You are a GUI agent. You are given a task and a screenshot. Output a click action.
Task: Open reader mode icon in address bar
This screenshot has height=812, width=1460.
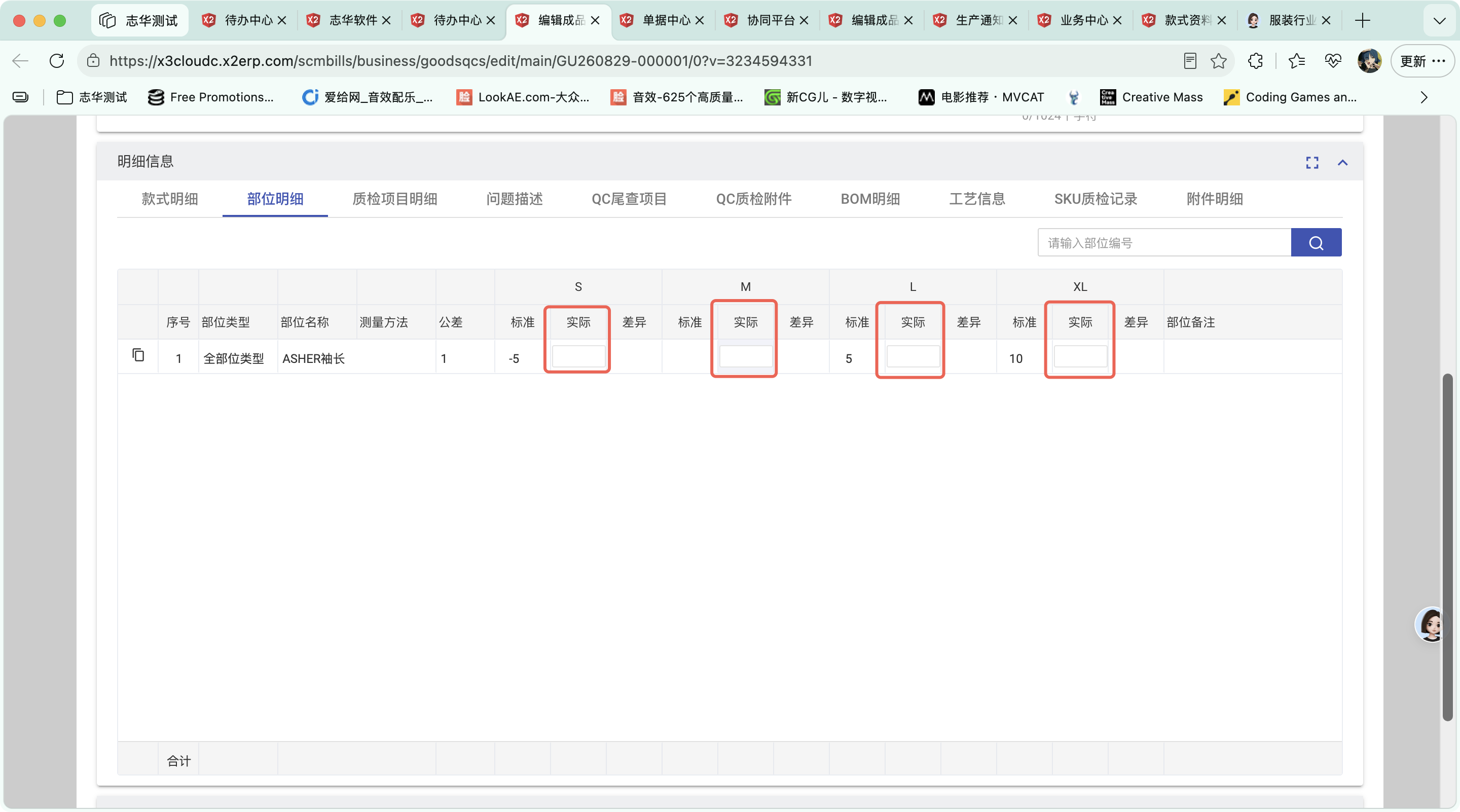tap(1190, 61)
